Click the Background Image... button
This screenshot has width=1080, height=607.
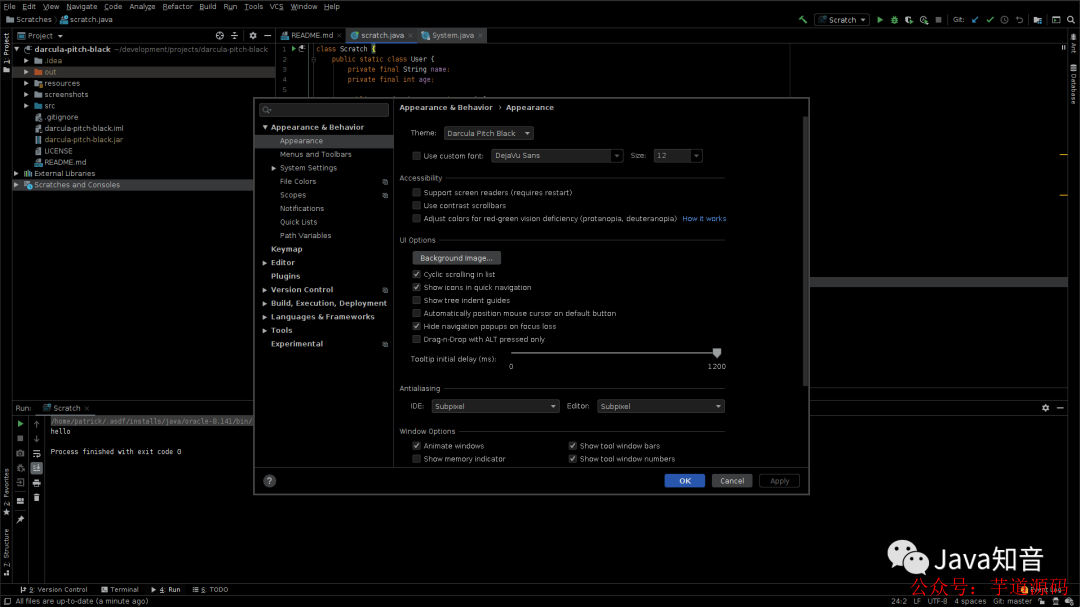click(x=456, y=258)
